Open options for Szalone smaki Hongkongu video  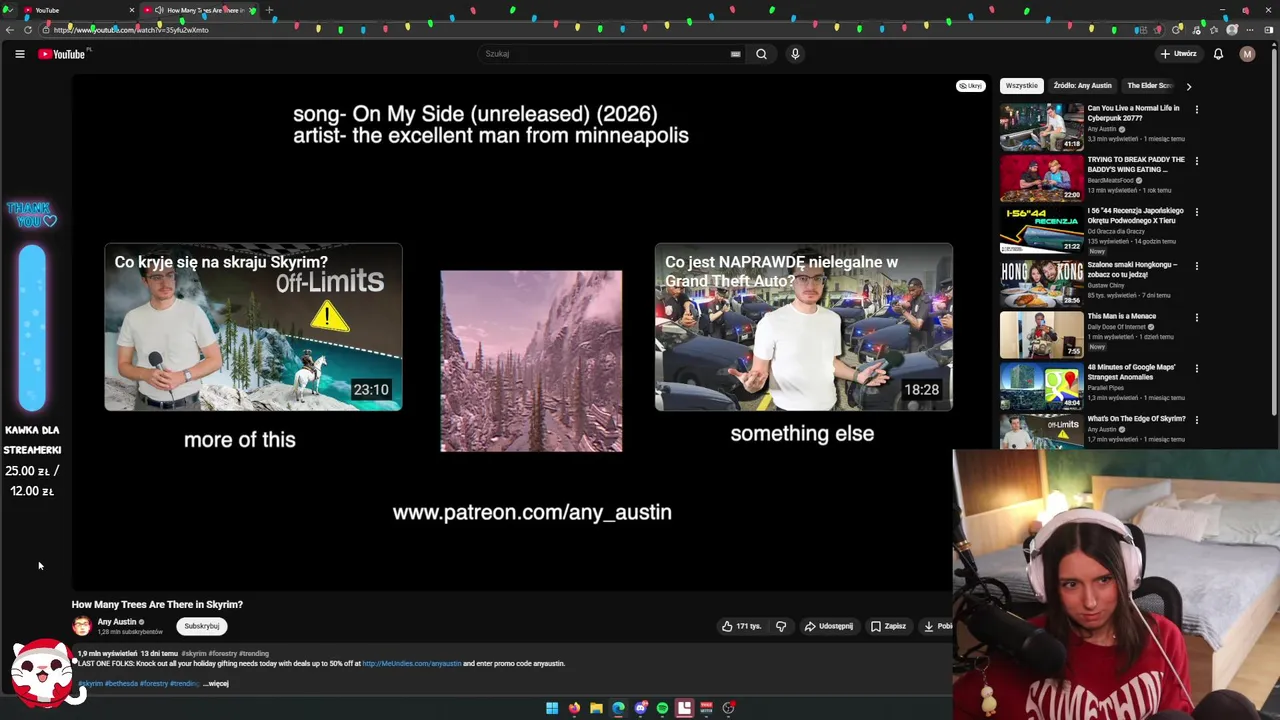[1196, 265]
